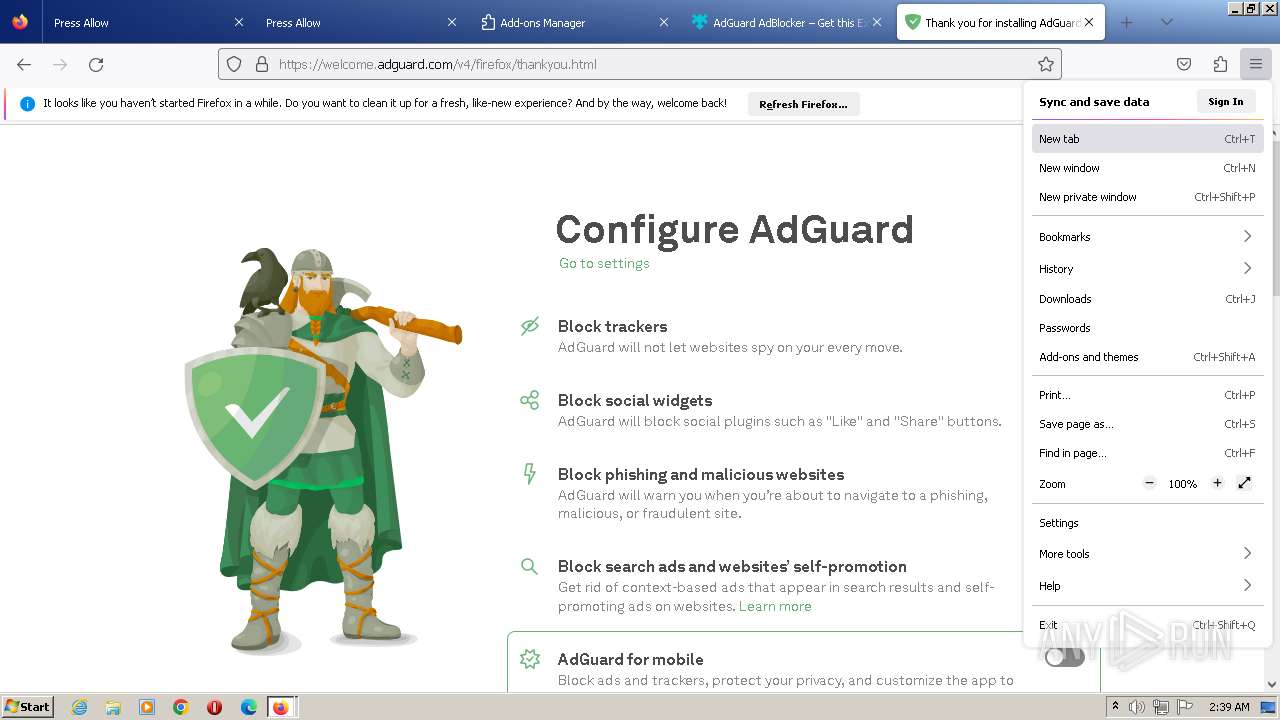The height and width of the screenshot is (720, 1280).
Task: Select New window menu item
Action: point(1147,168)
